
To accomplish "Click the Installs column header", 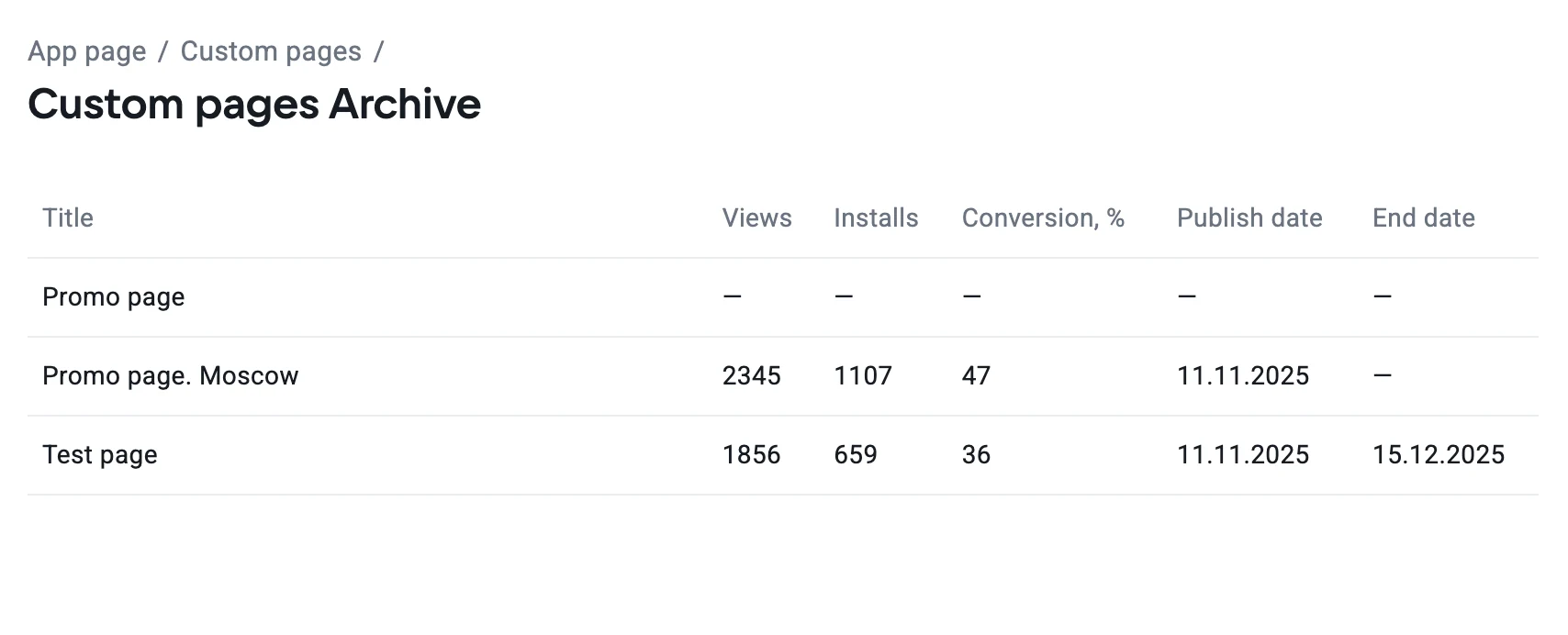I will point(876,217).
